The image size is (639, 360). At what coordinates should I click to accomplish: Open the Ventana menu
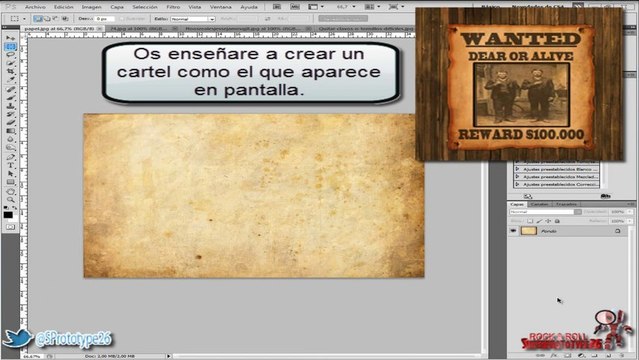tap(220, 7)
